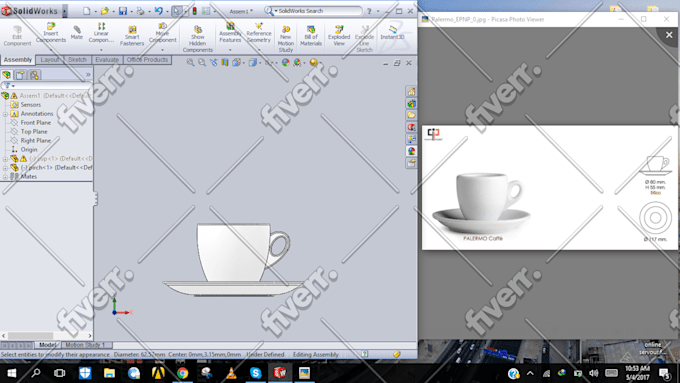Toggle the Select cursor tool
680x383 pixels.
177,11
